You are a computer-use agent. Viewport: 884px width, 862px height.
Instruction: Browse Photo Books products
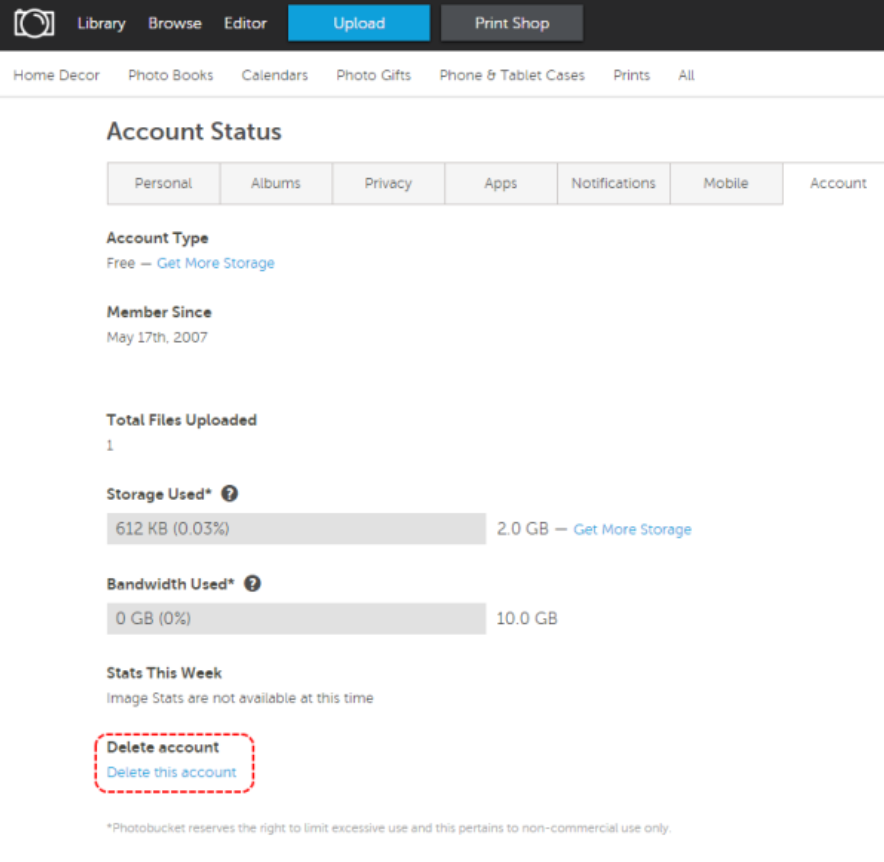pyautogui.click(x=171, y=75)
